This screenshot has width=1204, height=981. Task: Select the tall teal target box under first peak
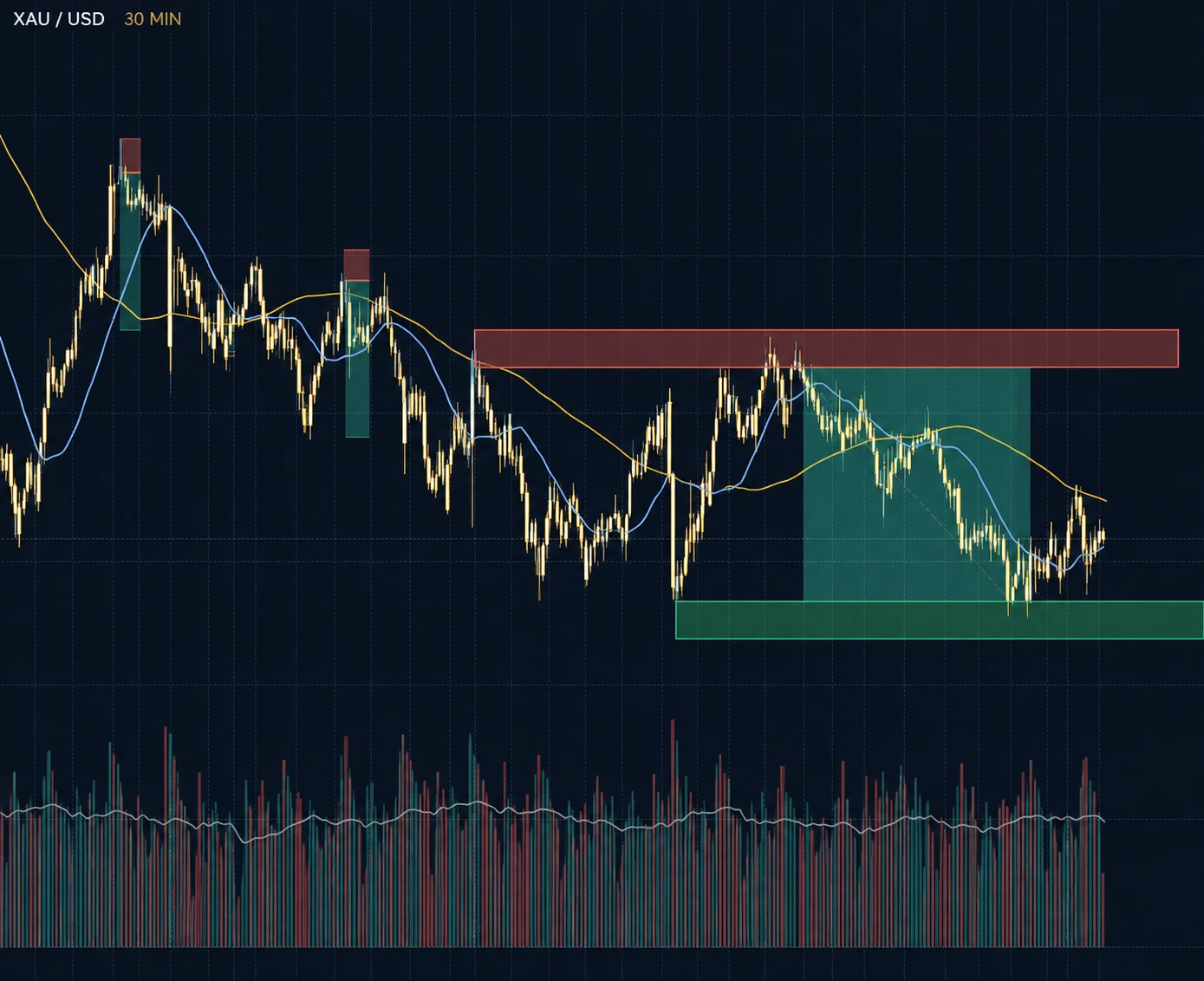pyautogui.click(x=130, y=251)
